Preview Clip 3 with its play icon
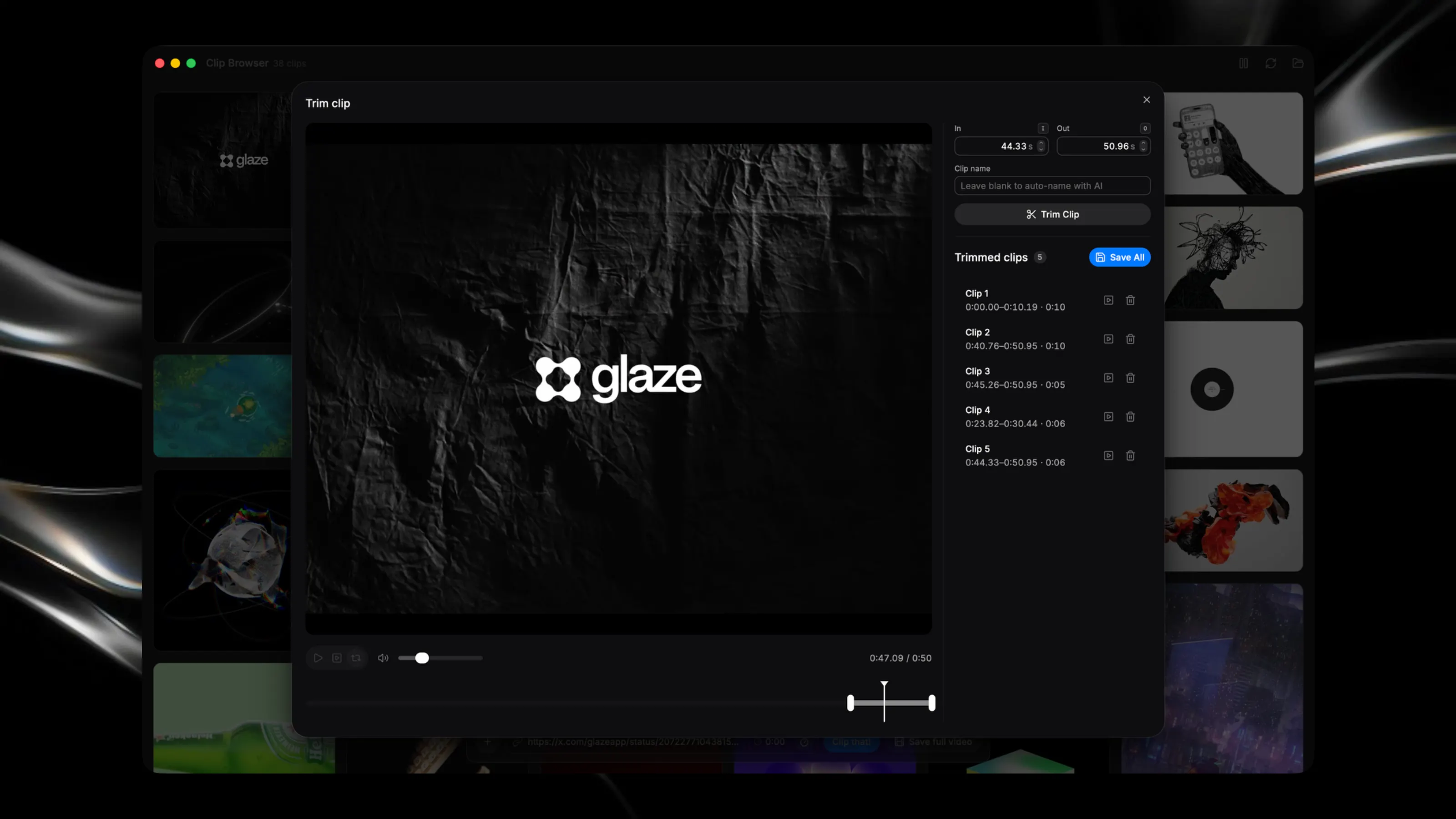 pyautogui.click(x=1108, y=378)
